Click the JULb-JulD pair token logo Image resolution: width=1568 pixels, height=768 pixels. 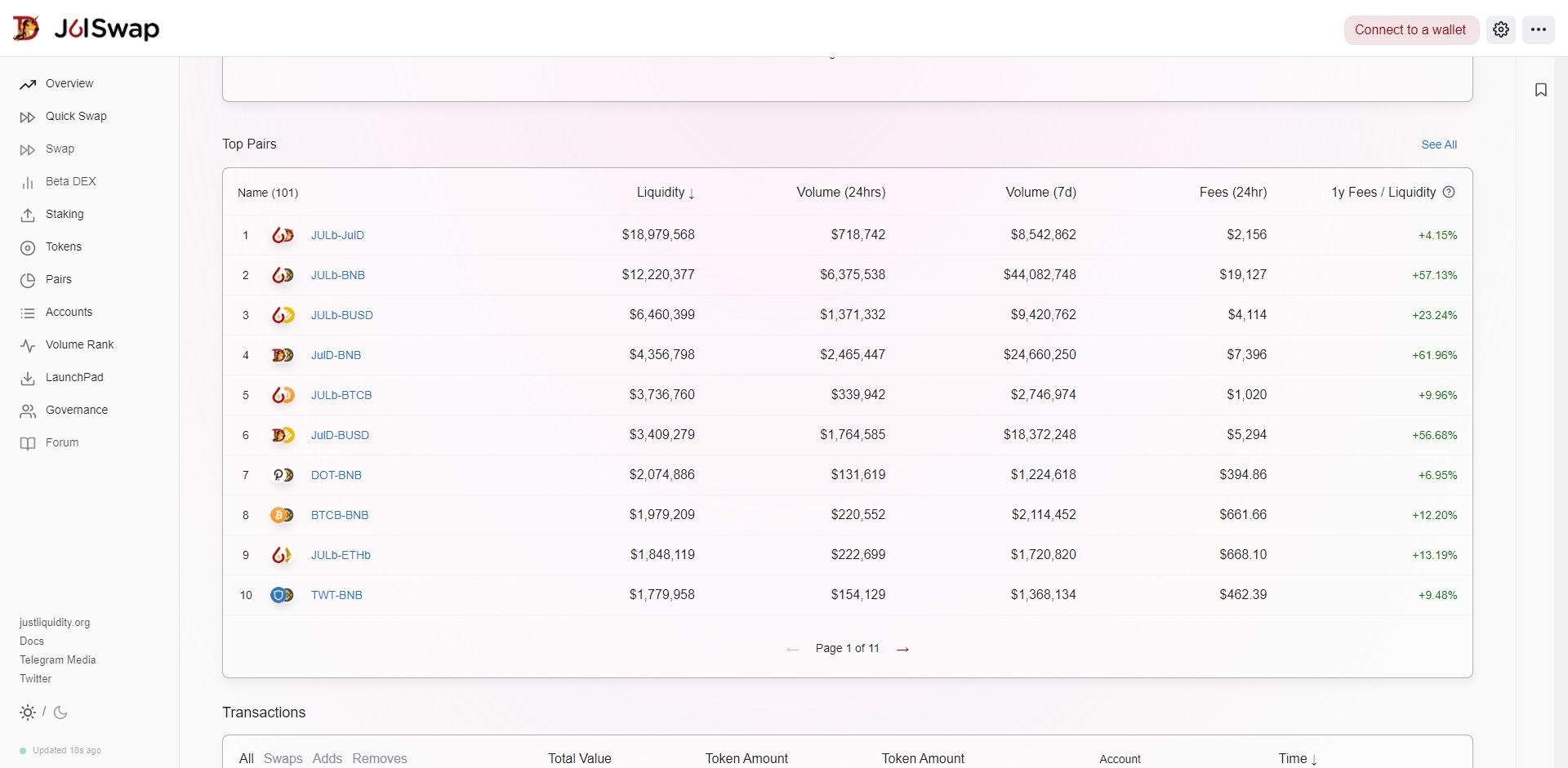283,235
